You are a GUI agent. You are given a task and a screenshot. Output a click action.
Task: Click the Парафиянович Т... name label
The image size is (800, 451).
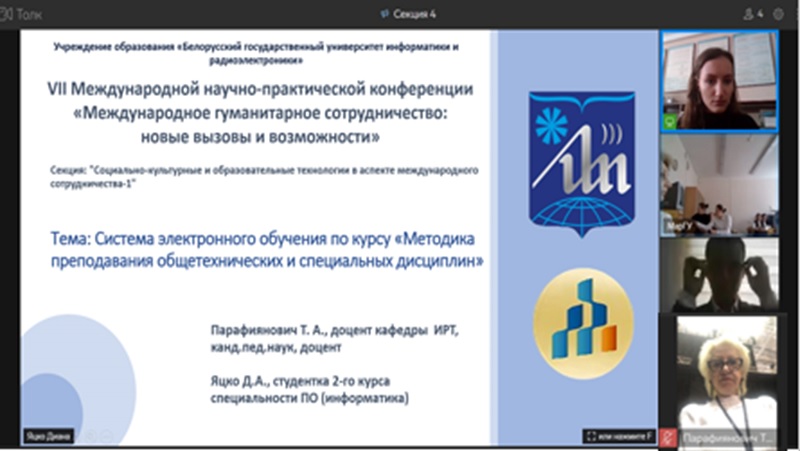coord(728,438)
